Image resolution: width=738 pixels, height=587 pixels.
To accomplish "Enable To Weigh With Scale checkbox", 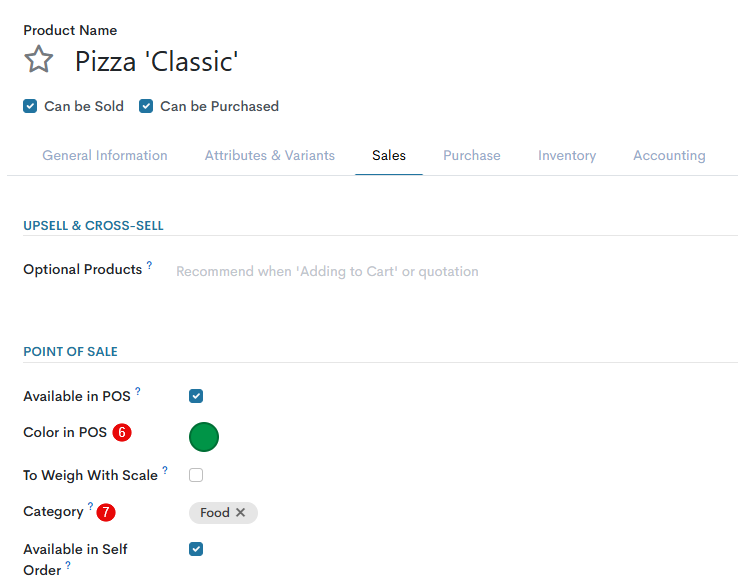I will tap(196, 475).
